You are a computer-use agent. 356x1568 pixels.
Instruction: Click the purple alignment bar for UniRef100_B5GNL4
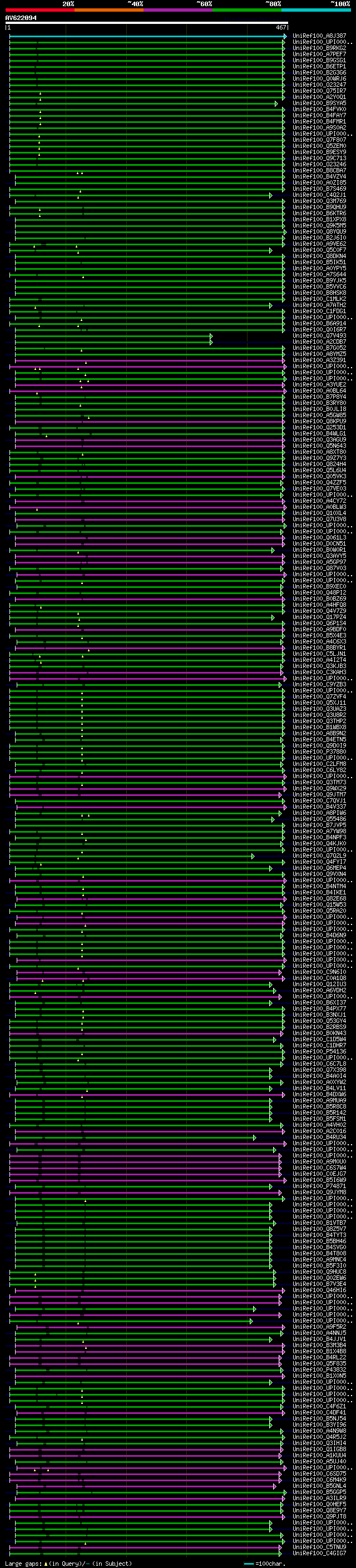click(x=147, y=1486)
